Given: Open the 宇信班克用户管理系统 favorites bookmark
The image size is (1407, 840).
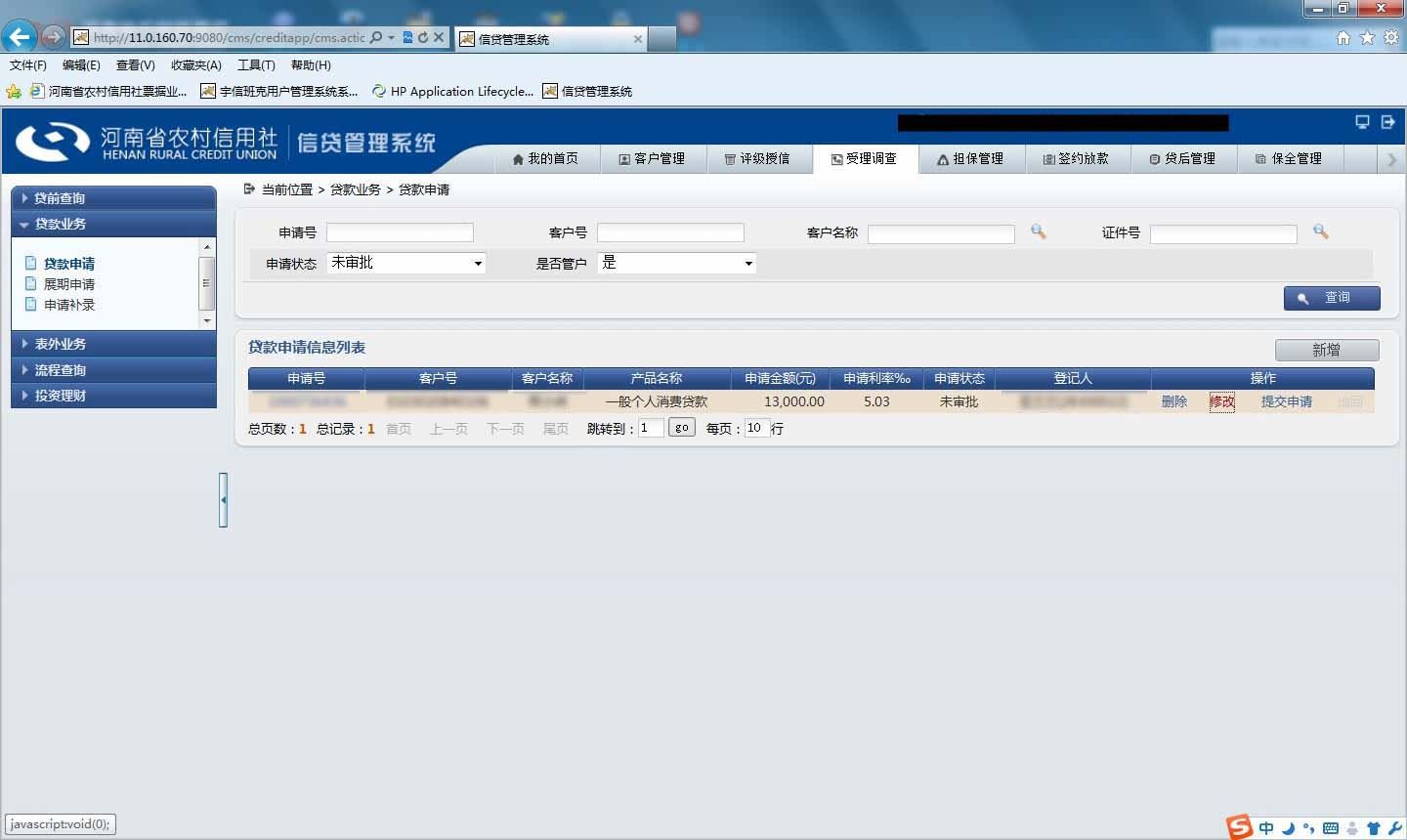Looking at the screenshot, I should click(279, 91).
